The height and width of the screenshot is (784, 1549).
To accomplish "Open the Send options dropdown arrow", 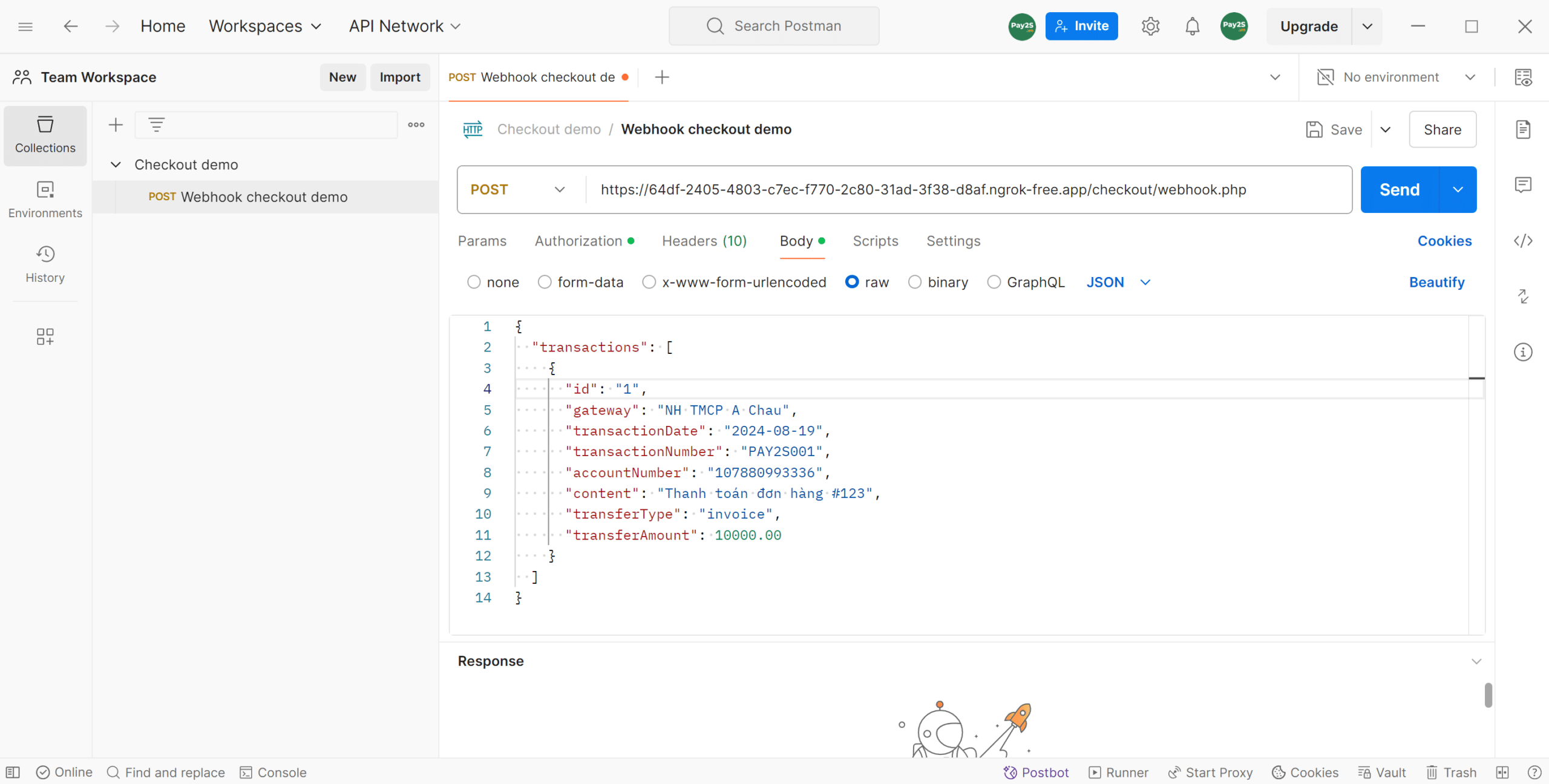I will (1458, 190).
